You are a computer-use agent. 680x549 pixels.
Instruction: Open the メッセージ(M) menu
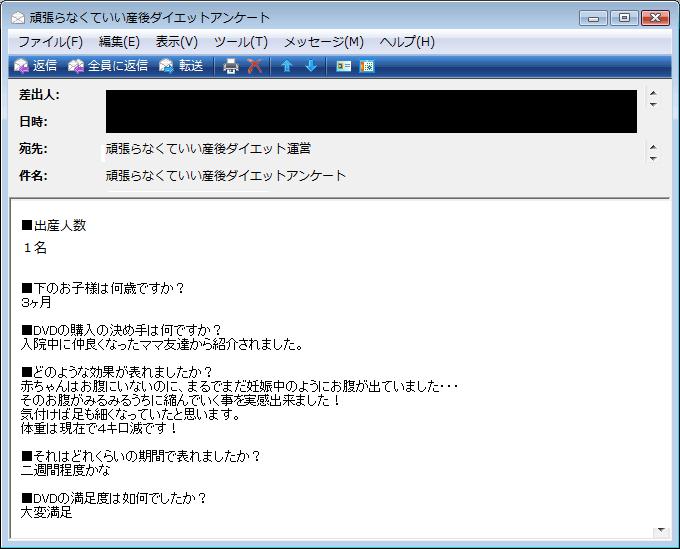pos(324,42)
